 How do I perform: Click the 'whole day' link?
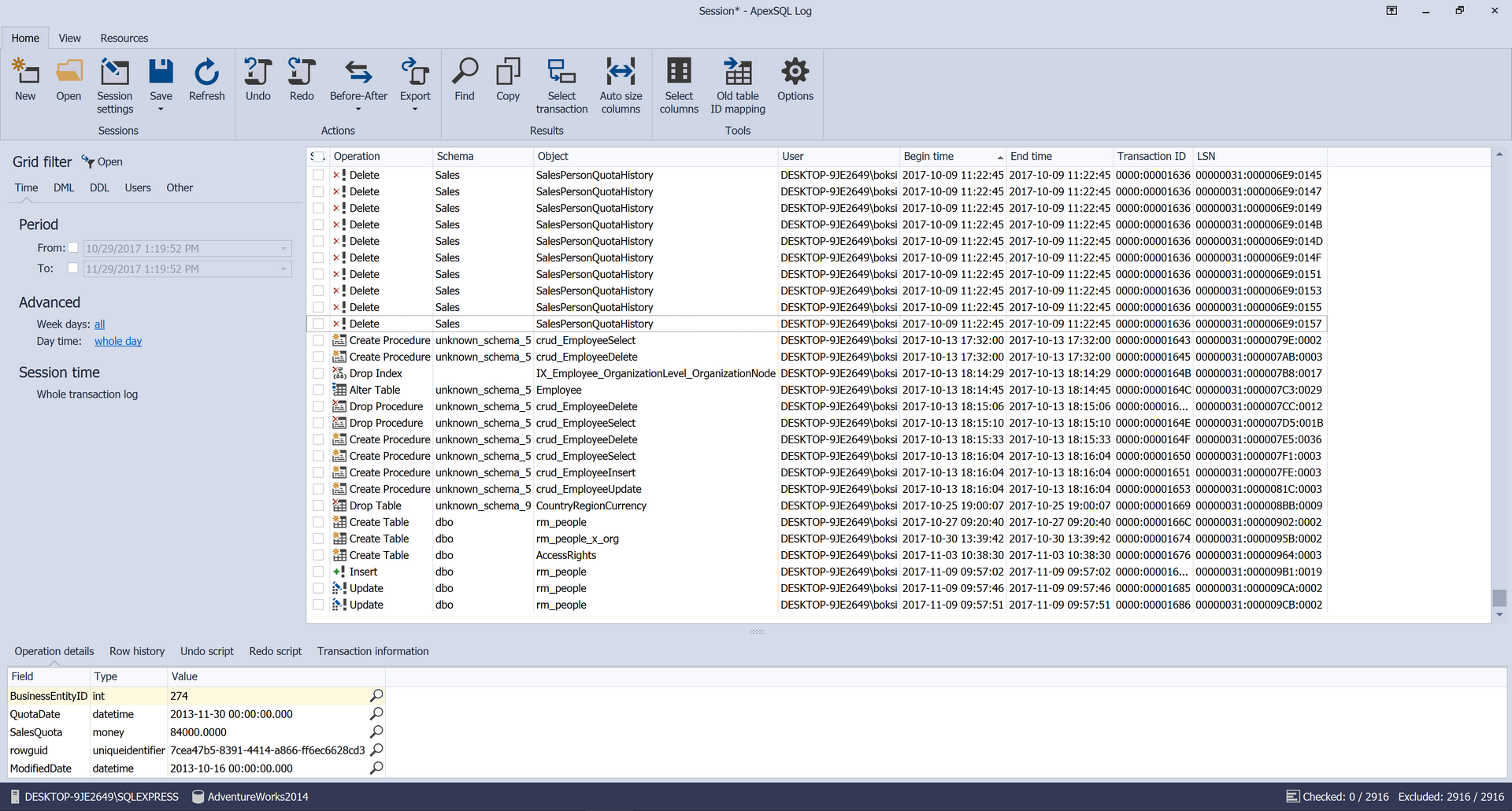(118, 341)
